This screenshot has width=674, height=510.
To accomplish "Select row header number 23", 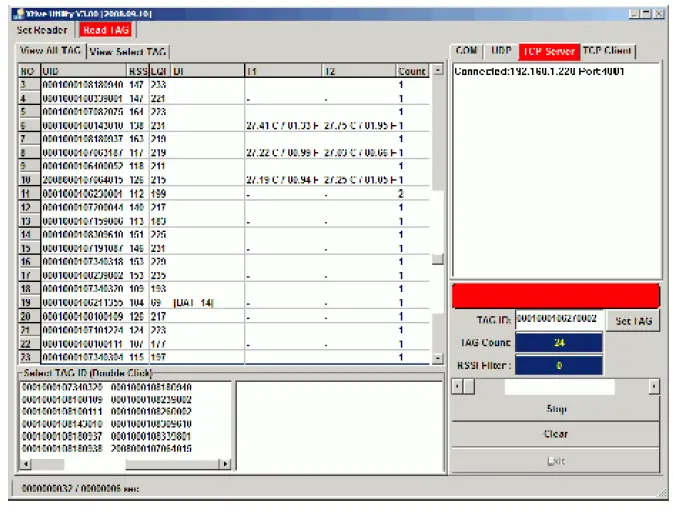I will click(x=29, y=357).
